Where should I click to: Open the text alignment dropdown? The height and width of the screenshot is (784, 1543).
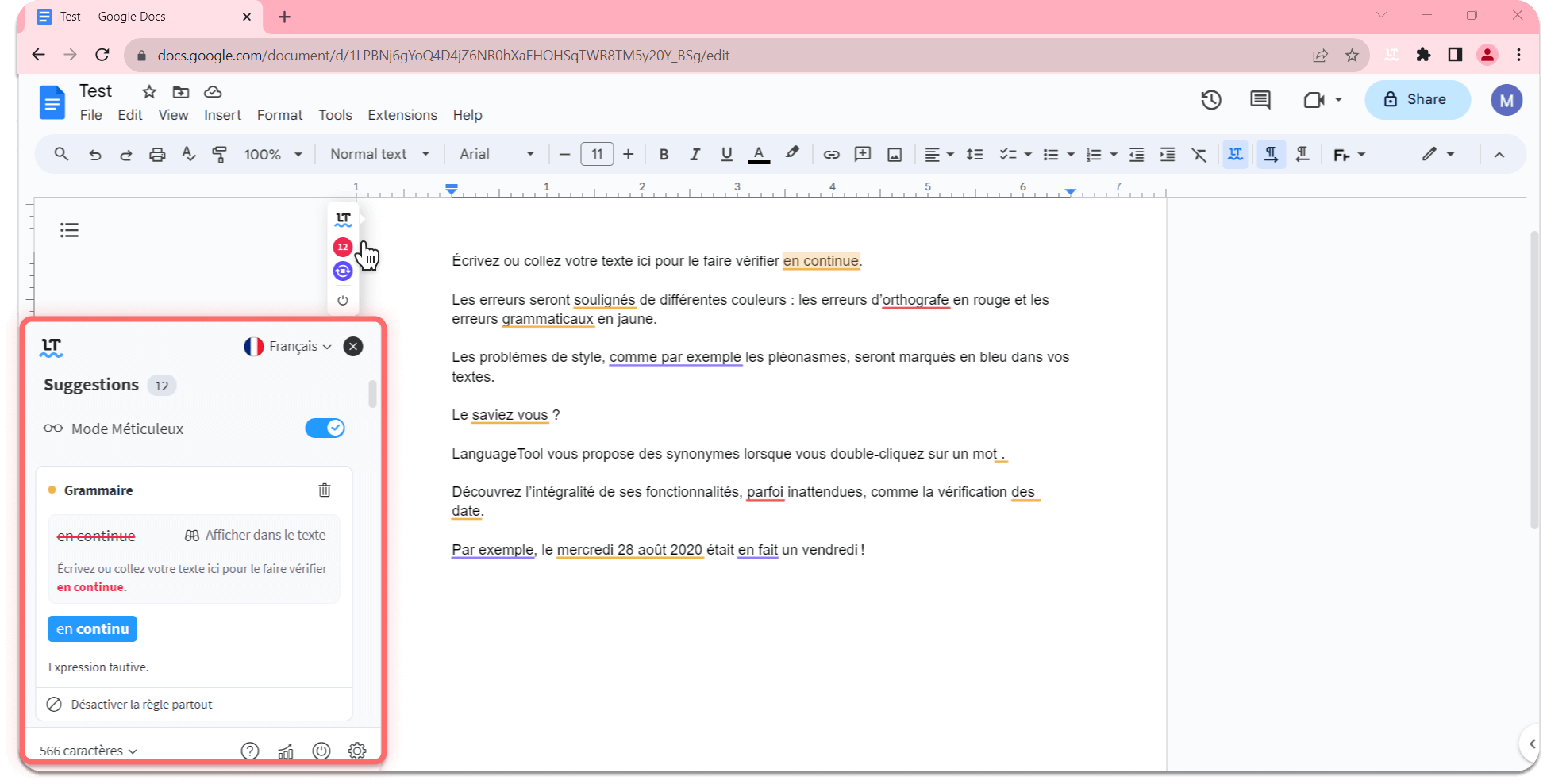(939, 155)
